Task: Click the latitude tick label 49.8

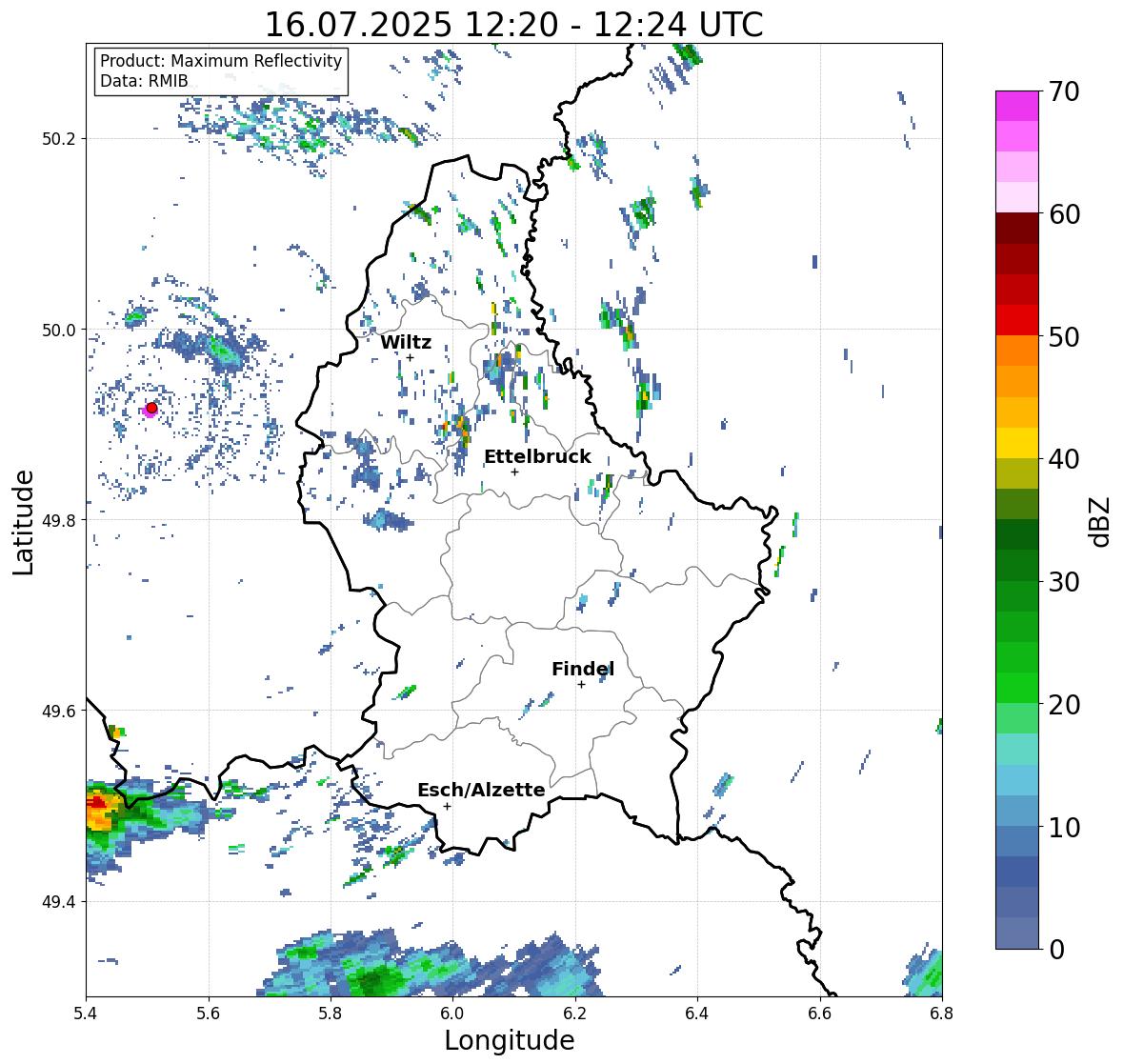Action: (58, 520)
